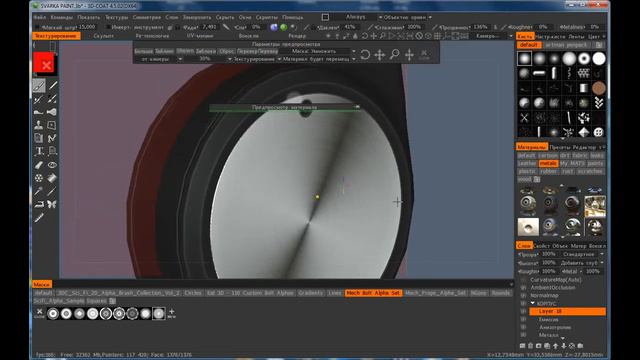Image resolution: width=640 pixels, height=360 pixels.
Task: Move layer up with arrow icon
Action: click(556, 346)
